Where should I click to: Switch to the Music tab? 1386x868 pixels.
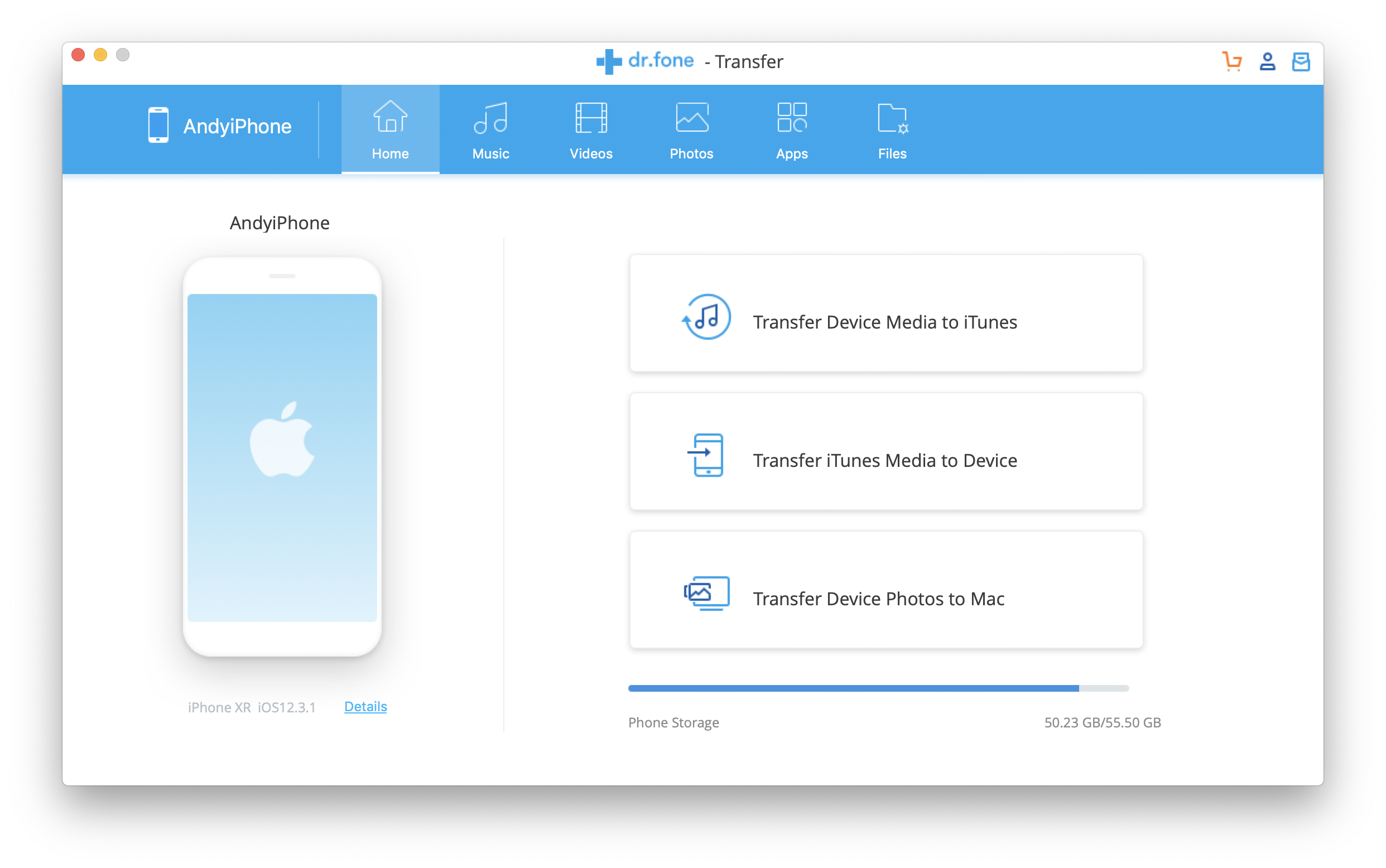click(x=490, y=129)
